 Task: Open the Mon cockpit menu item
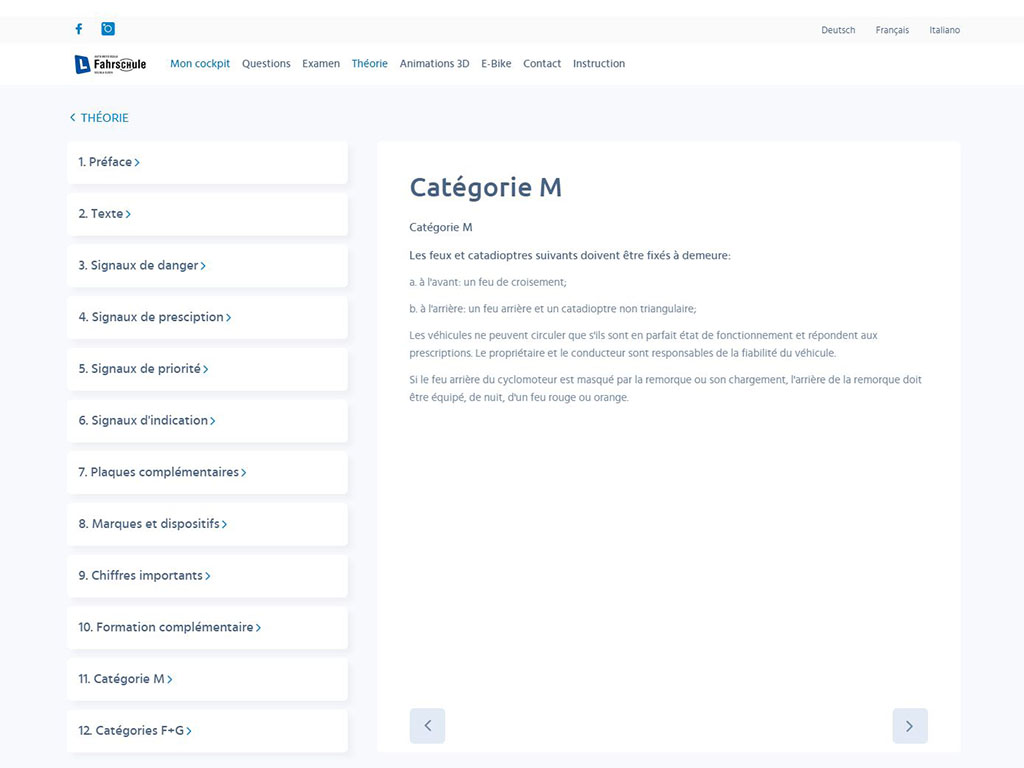click(200, 64)
